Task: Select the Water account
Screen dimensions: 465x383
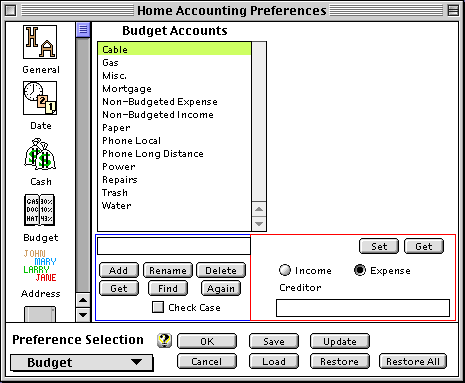Action: pos(174,205)
